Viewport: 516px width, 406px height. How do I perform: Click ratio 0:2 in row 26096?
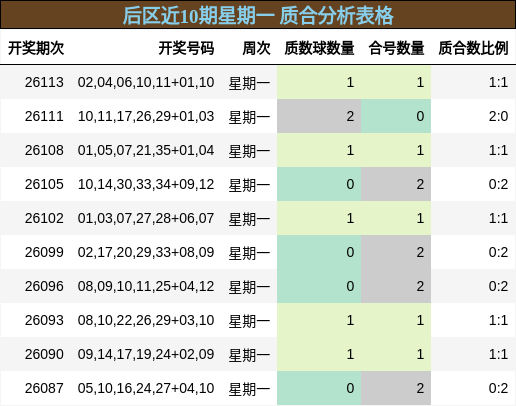pyautogui.click(x=498, y=286)
